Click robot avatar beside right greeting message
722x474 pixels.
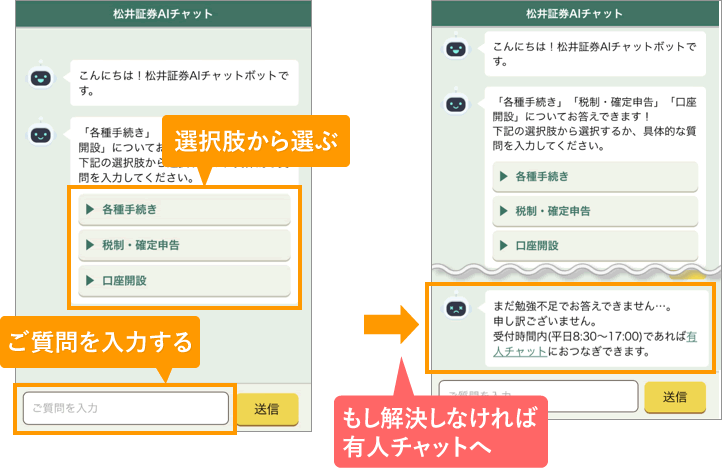(x=456, y=48)
